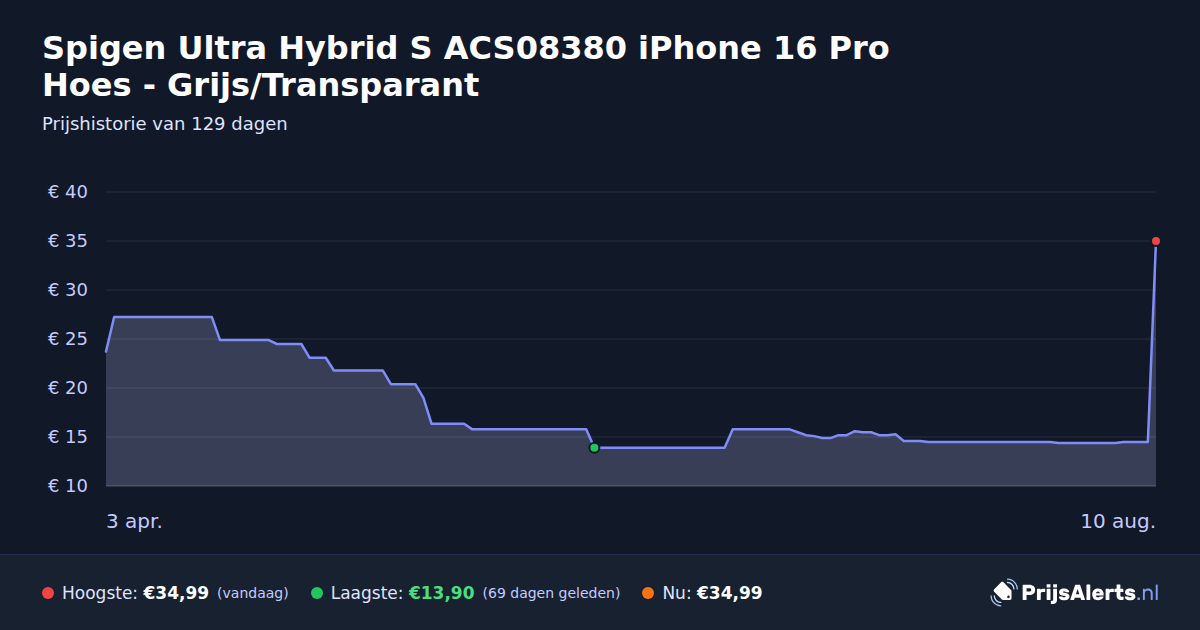
Task: Click the € 40 axis label
Action: pyautogui.click(x=68, y=192)
